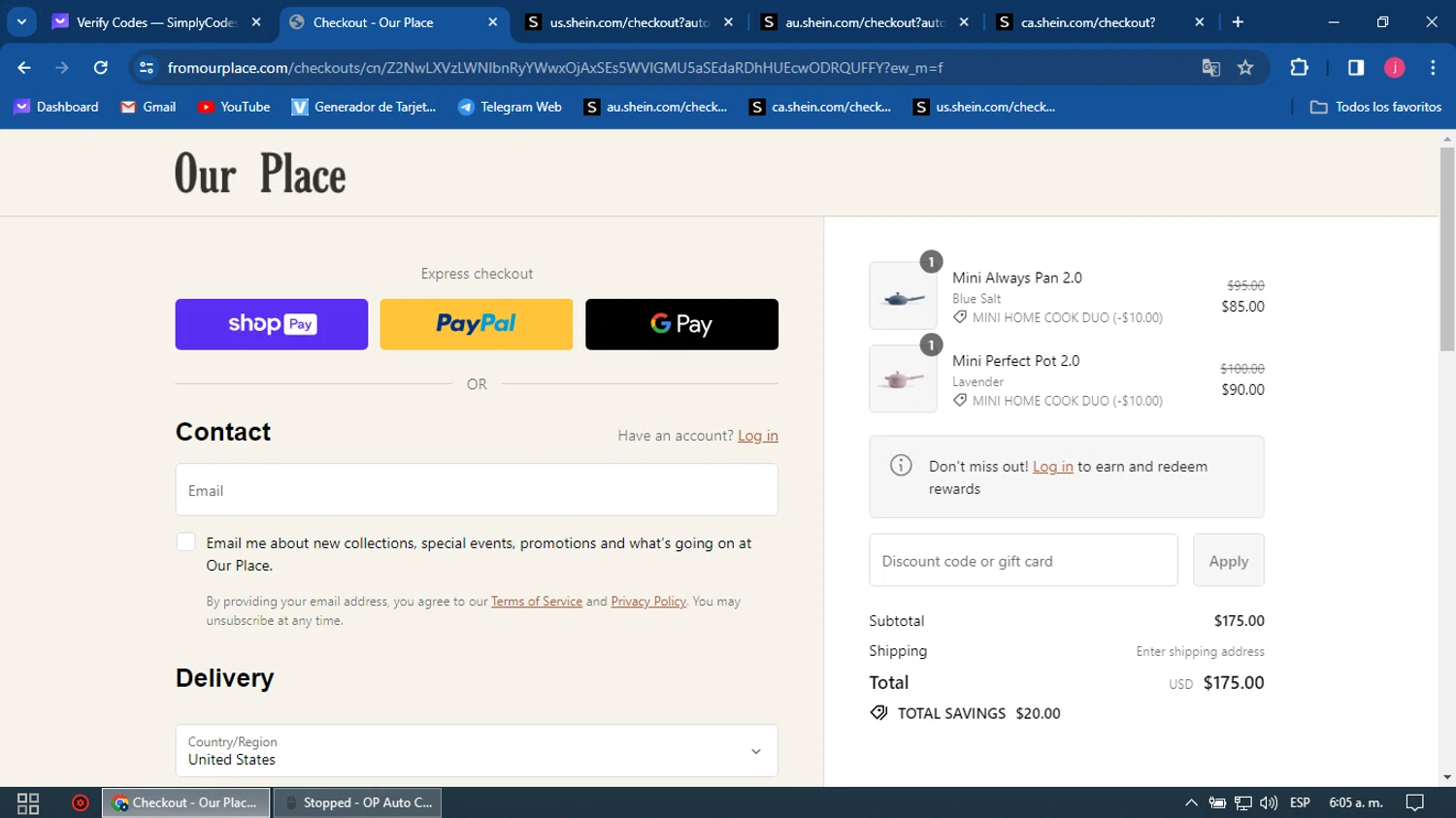
Task: Pay with PayPal express checkout
Action: click(x=477, y=324)
